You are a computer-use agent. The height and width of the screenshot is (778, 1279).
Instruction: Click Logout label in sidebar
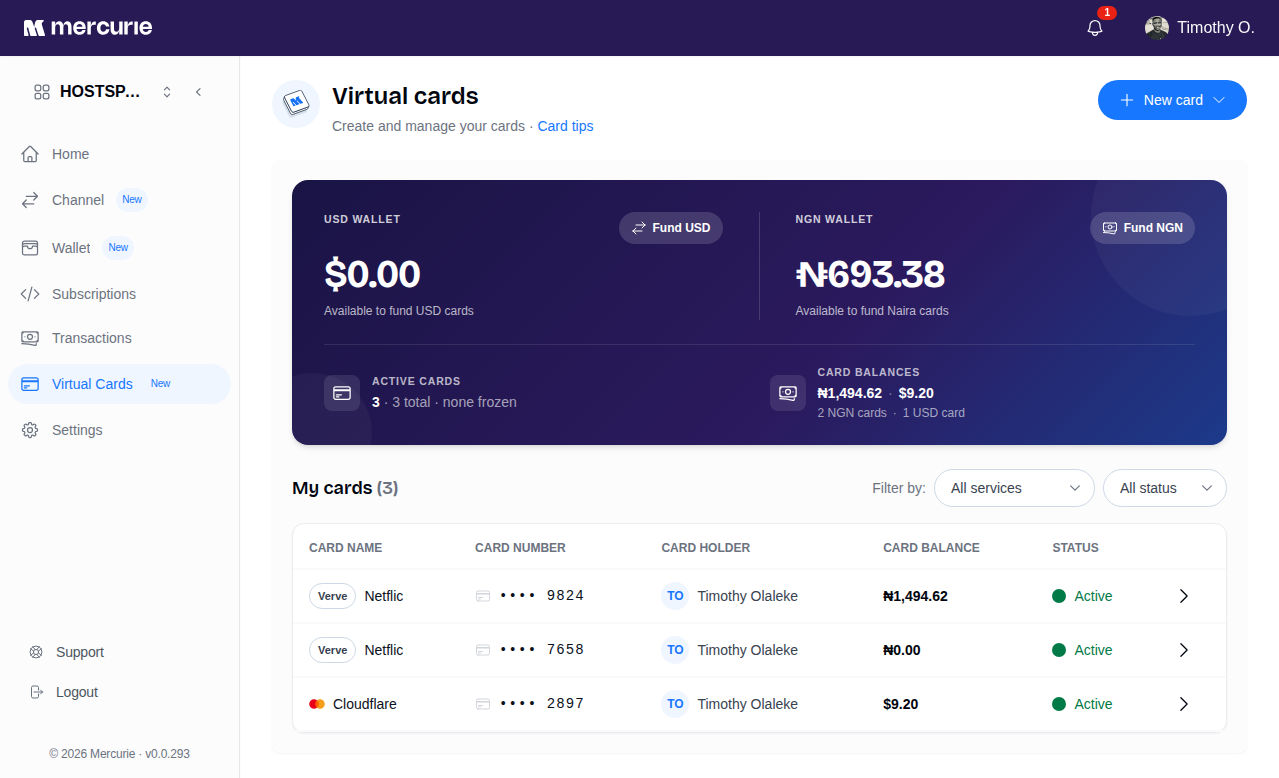[x=77, y=692]
